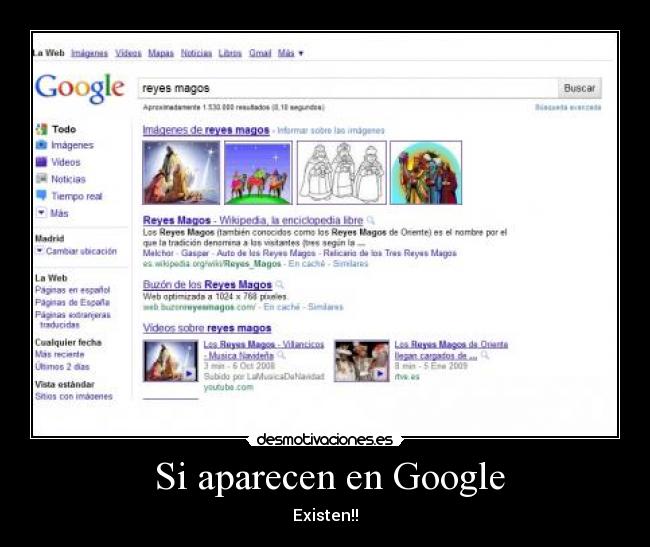
Task: Click the Imágenes camera icon in sidebar
Action: pyautogui.click(x=41, y=145)
